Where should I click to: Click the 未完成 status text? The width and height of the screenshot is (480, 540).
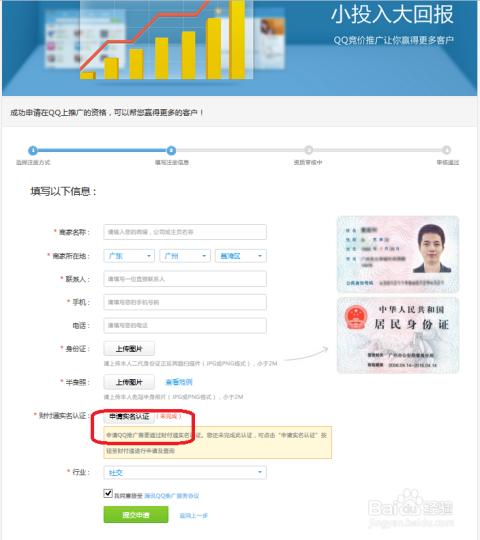[x=168, y=416]
